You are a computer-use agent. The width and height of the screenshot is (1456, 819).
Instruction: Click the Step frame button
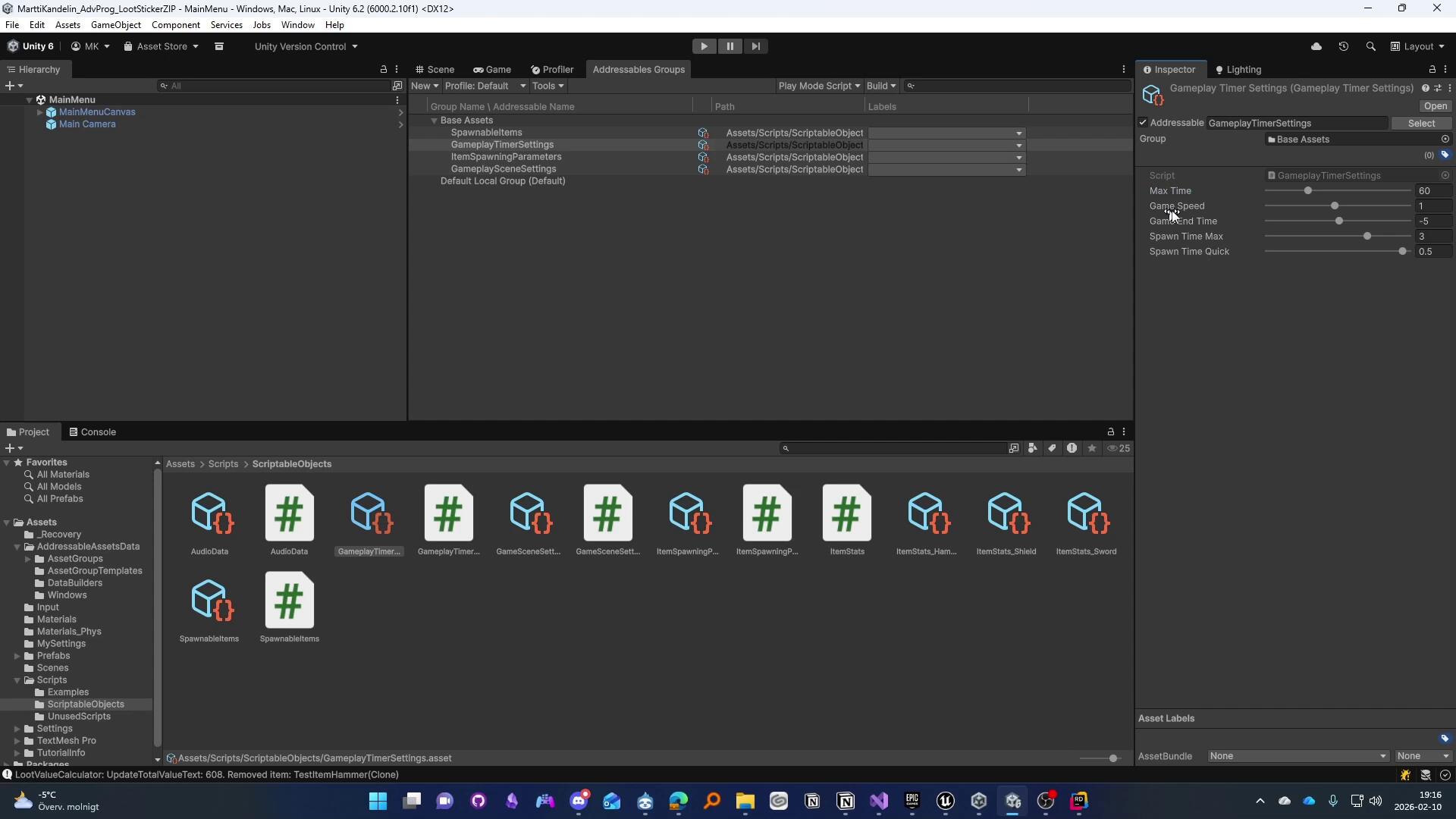pyautogui.click(x=755, y=46)
